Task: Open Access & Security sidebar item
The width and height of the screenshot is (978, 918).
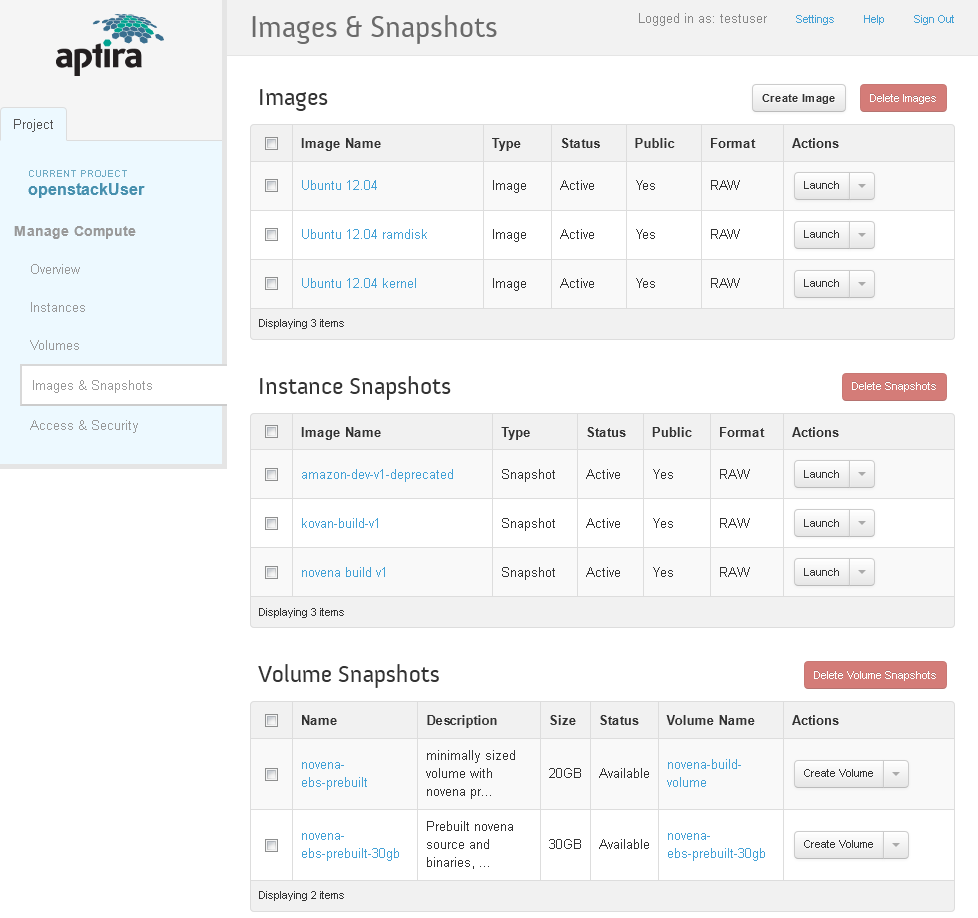Action: [84, 425]
